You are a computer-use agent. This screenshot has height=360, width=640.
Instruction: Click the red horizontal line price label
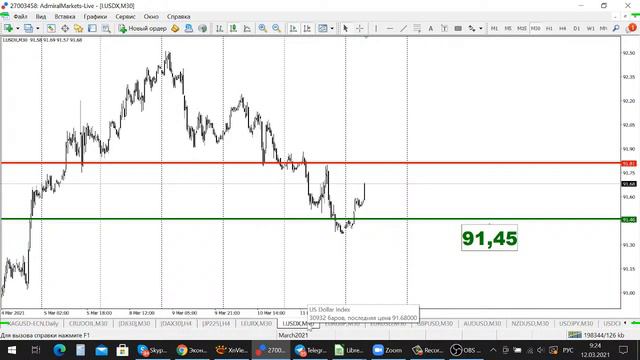[629, 163]
